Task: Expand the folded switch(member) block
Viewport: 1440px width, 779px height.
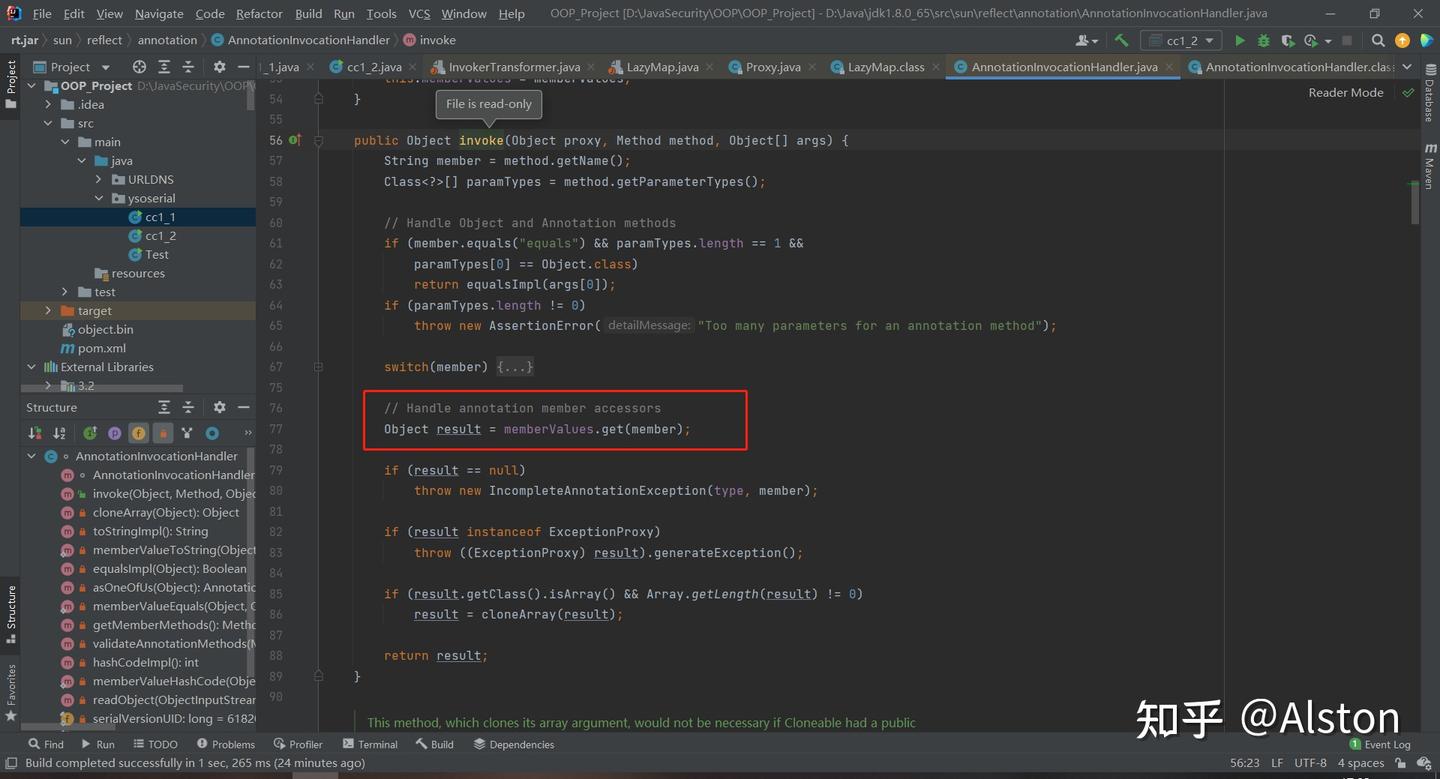Action: coord(515,367)
